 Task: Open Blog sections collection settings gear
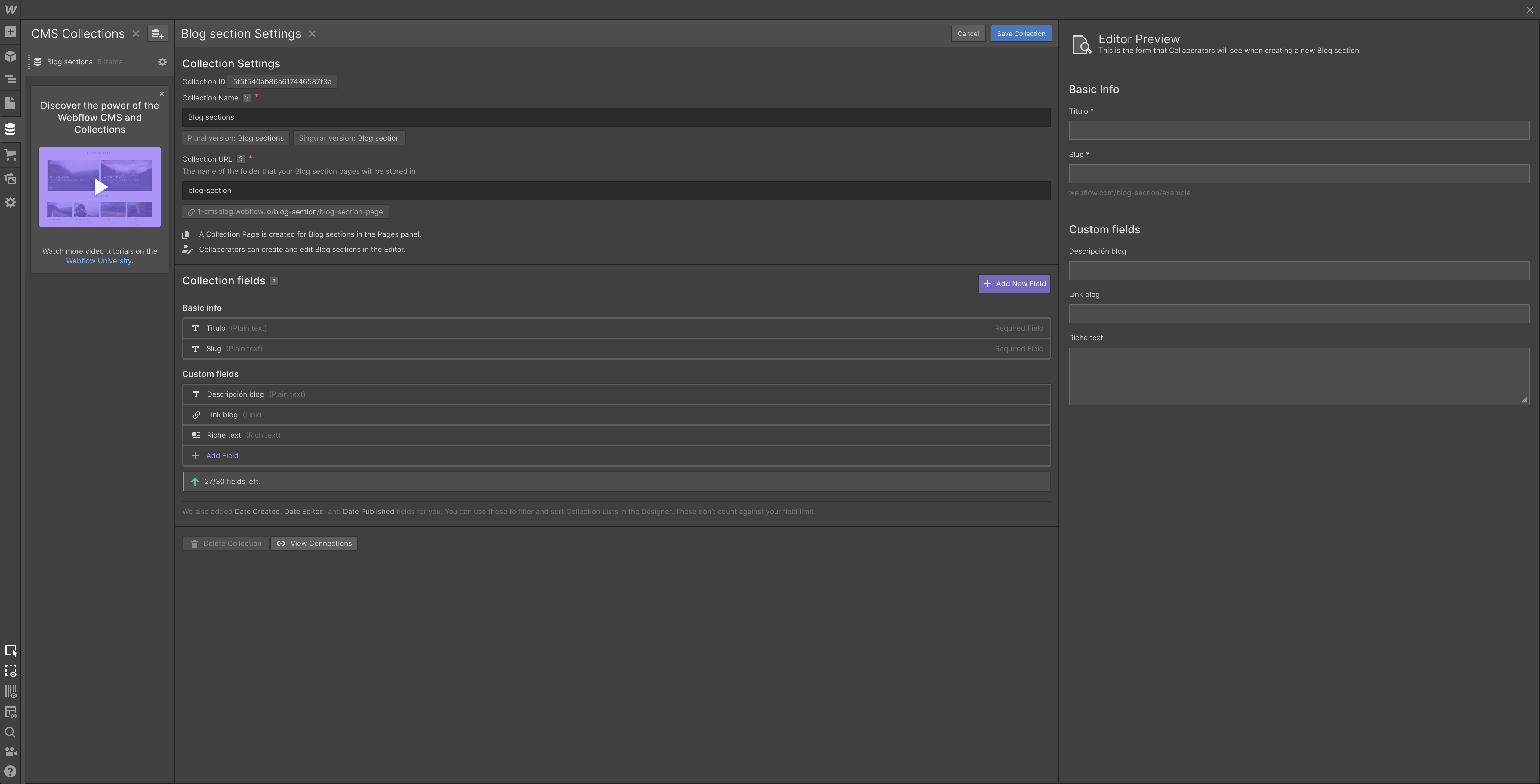(162, 62)
